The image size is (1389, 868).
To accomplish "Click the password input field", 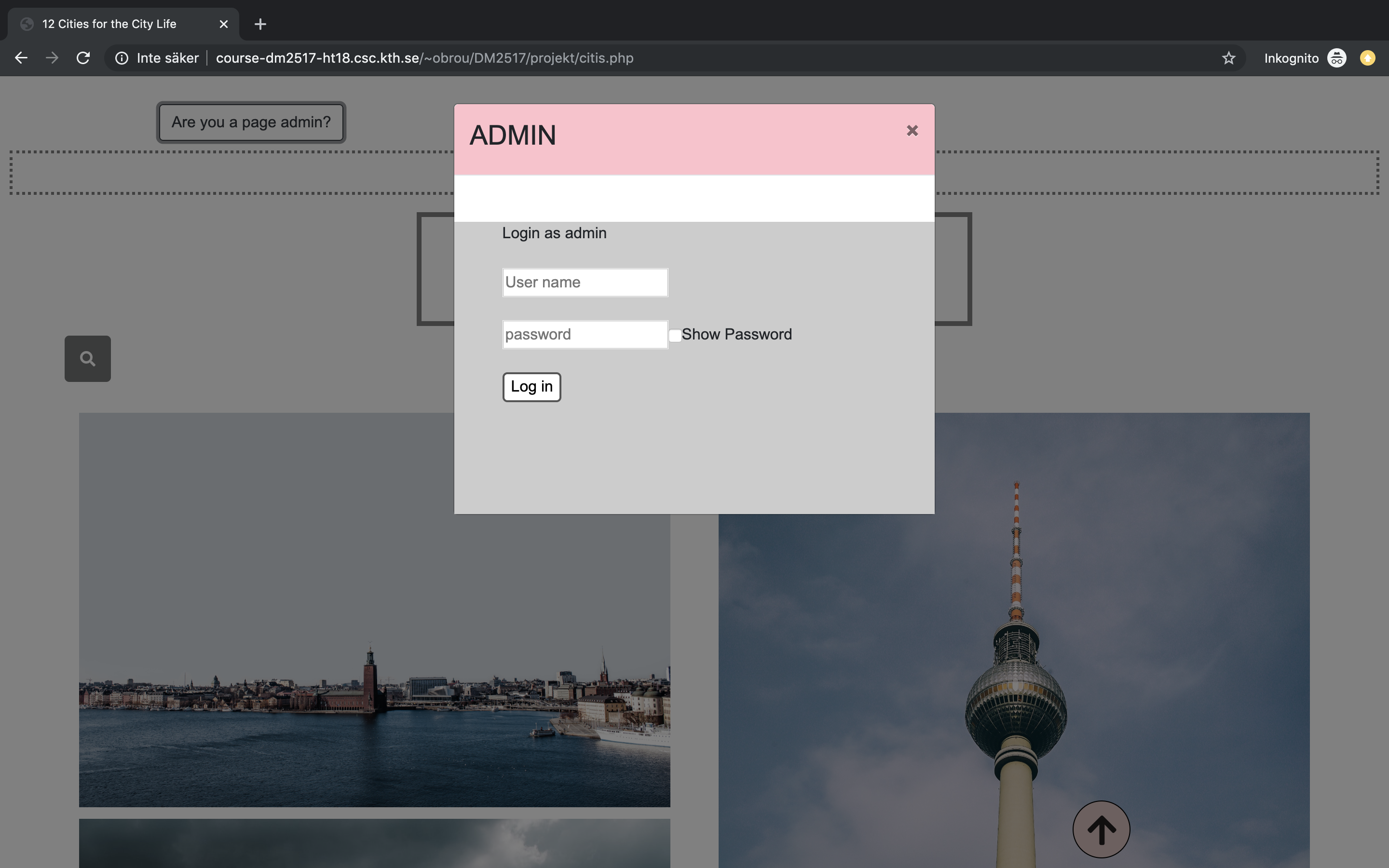I will [585, 335].
